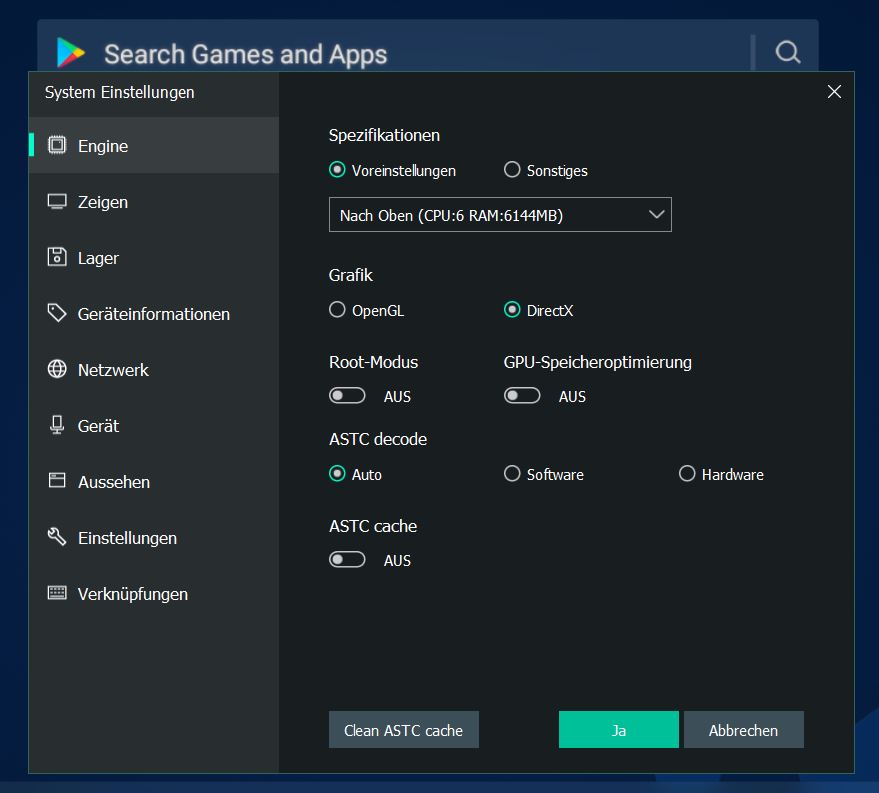Enable the ASTC cache toggle
Screen dimensions: 879x793
point(347,560)
